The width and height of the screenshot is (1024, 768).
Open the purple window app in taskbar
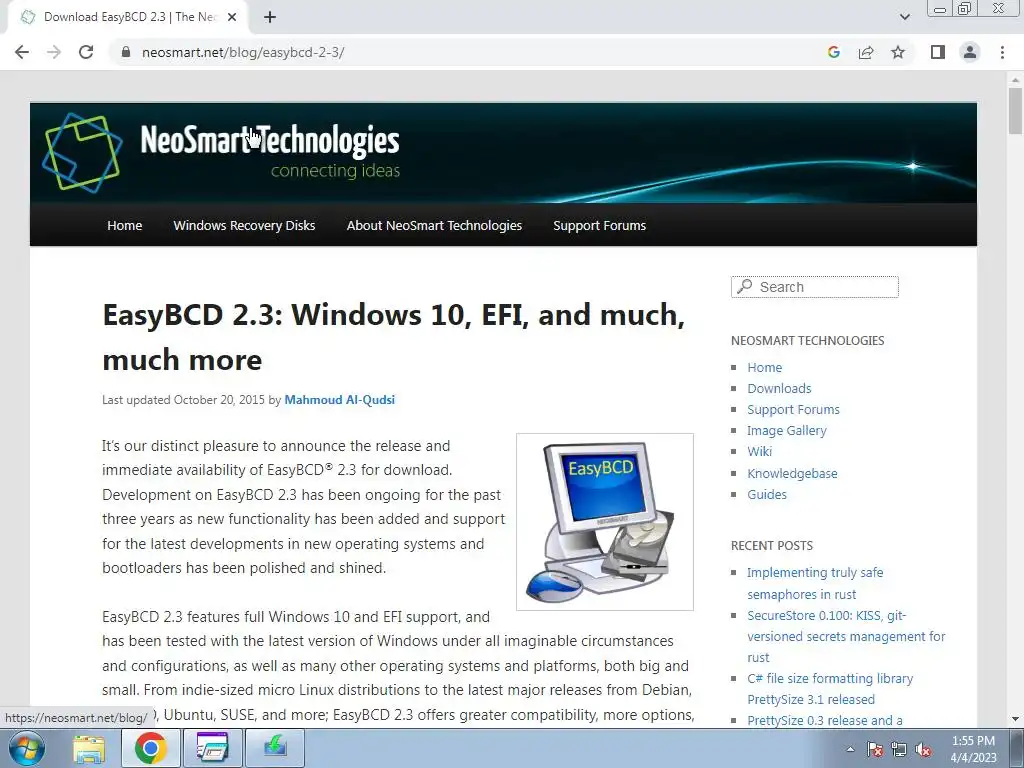[x=212, y=748]
